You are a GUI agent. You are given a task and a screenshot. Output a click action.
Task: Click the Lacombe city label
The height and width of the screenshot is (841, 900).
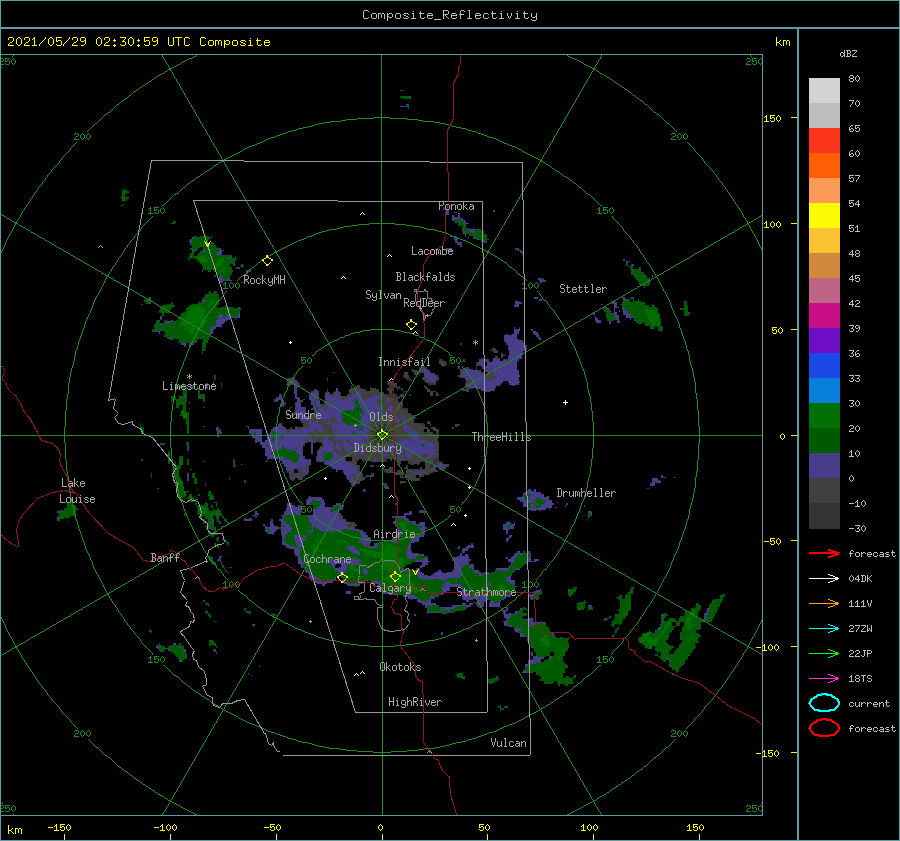pos(432,251)
